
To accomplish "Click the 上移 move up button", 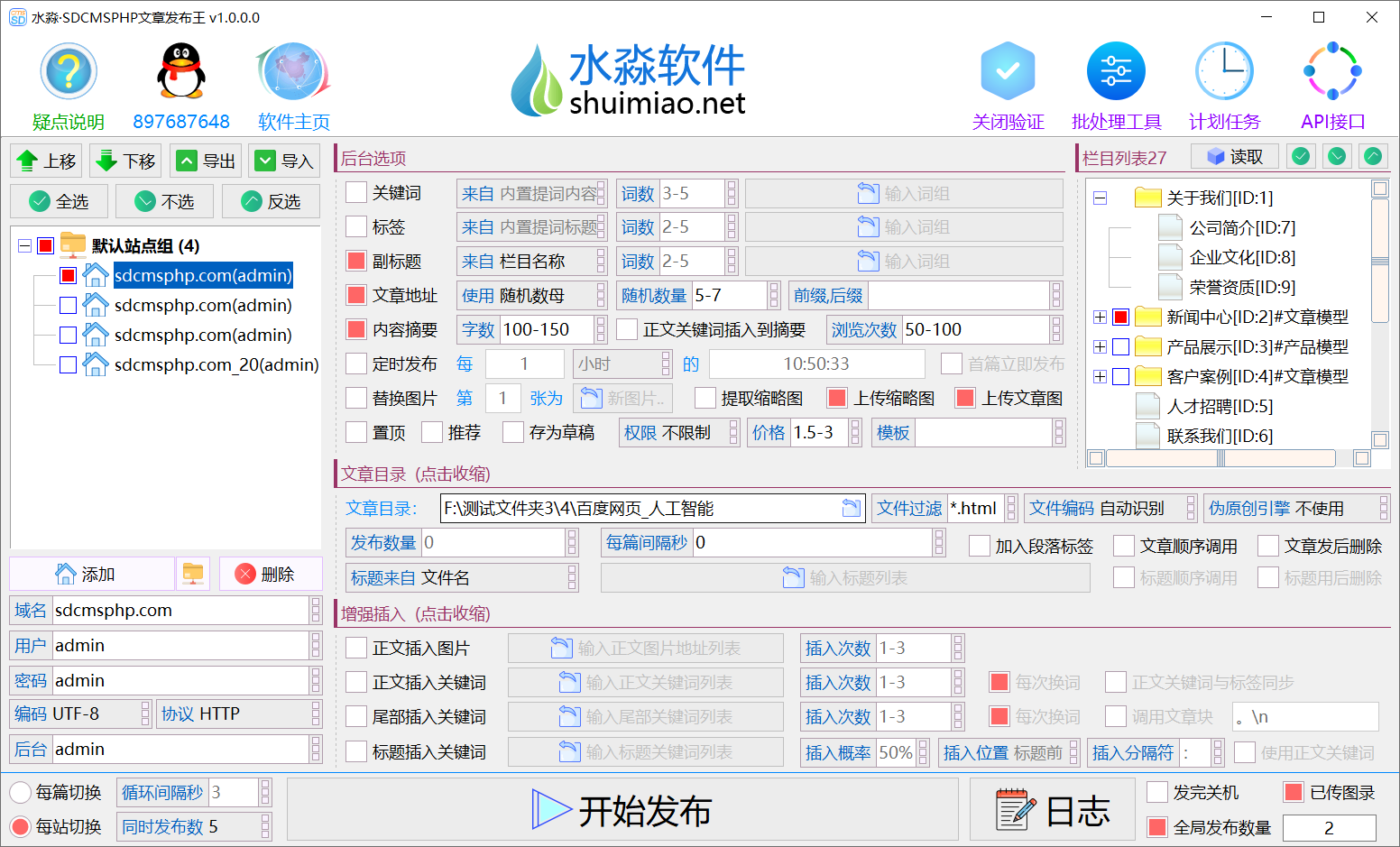I will 46,161.
